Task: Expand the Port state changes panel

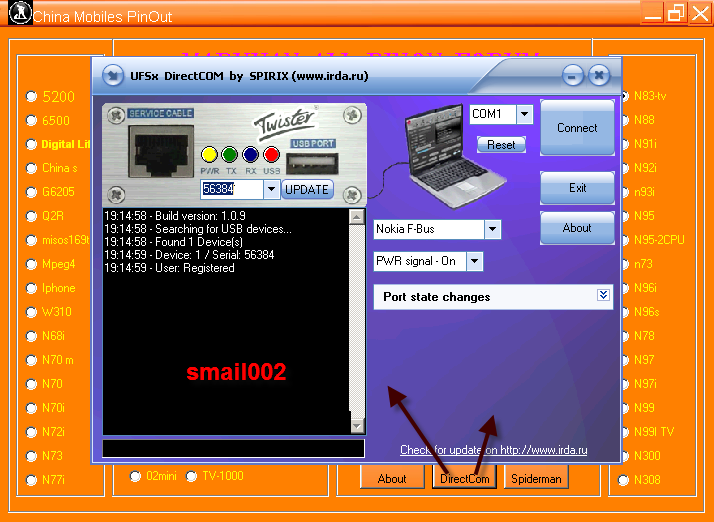Action: [603, 295]
